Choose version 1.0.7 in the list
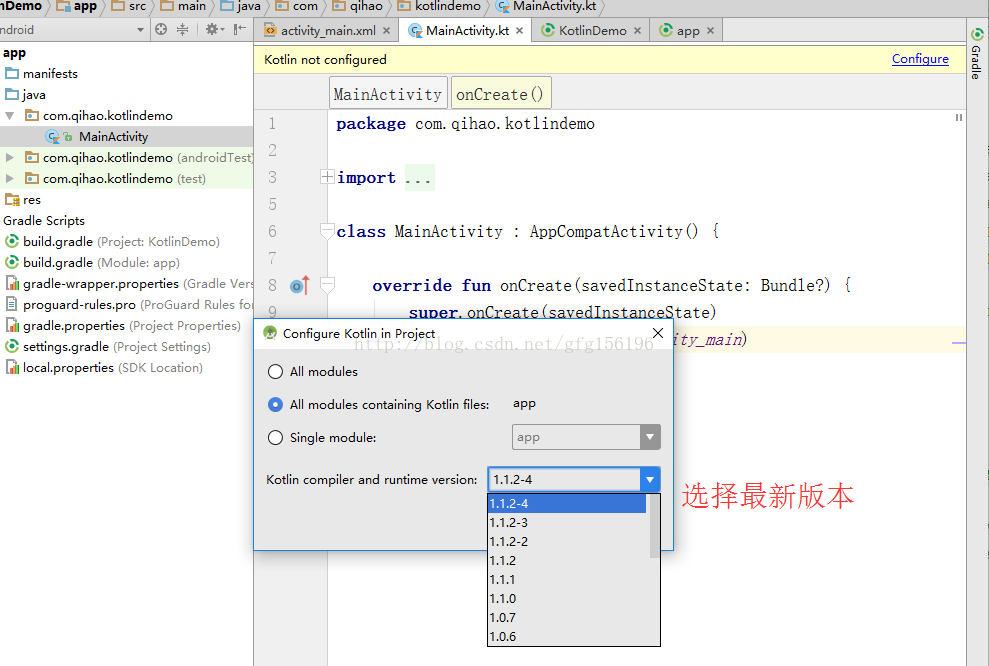The height and width of the screenshot is (666, 989). 567,617
